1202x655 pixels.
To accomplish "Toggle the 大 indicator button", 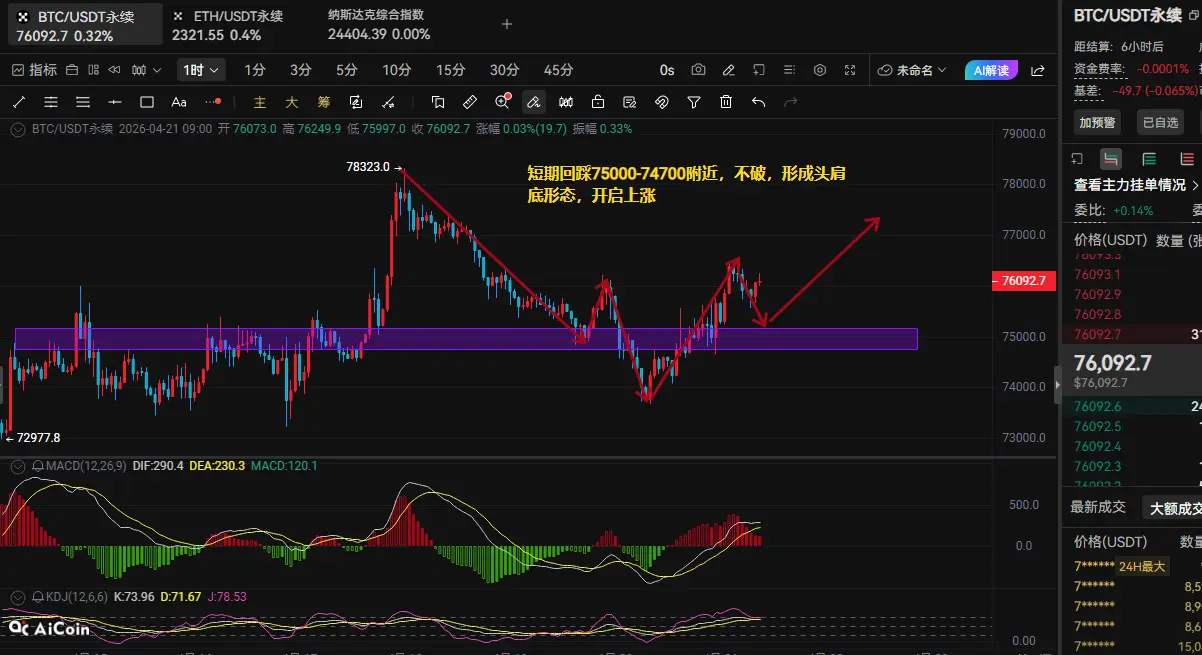I will 292,101.
